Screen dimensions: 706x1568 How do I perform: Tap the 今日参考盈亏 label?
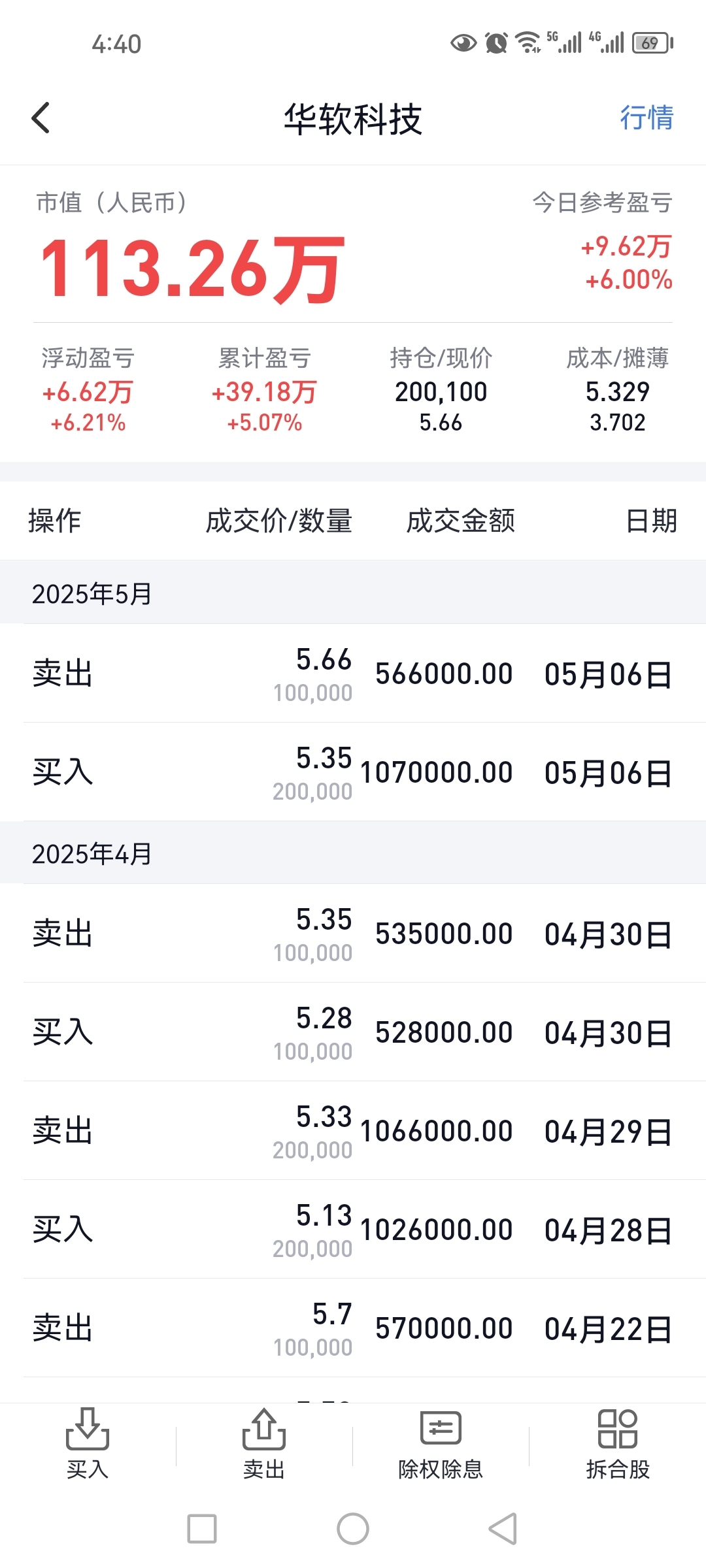pos(603,203)
